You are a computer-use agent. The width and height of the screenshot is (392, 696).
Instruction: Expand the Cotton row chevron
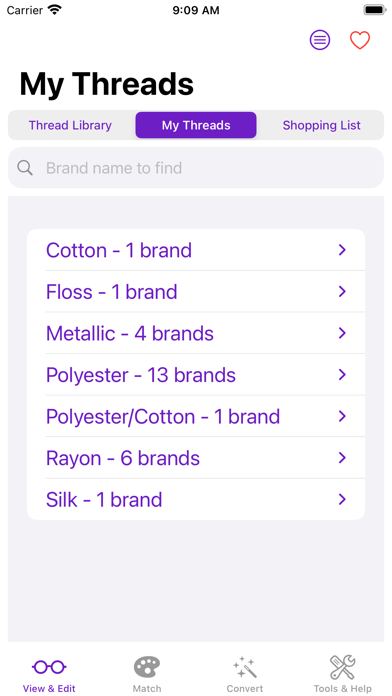[342, 250]
